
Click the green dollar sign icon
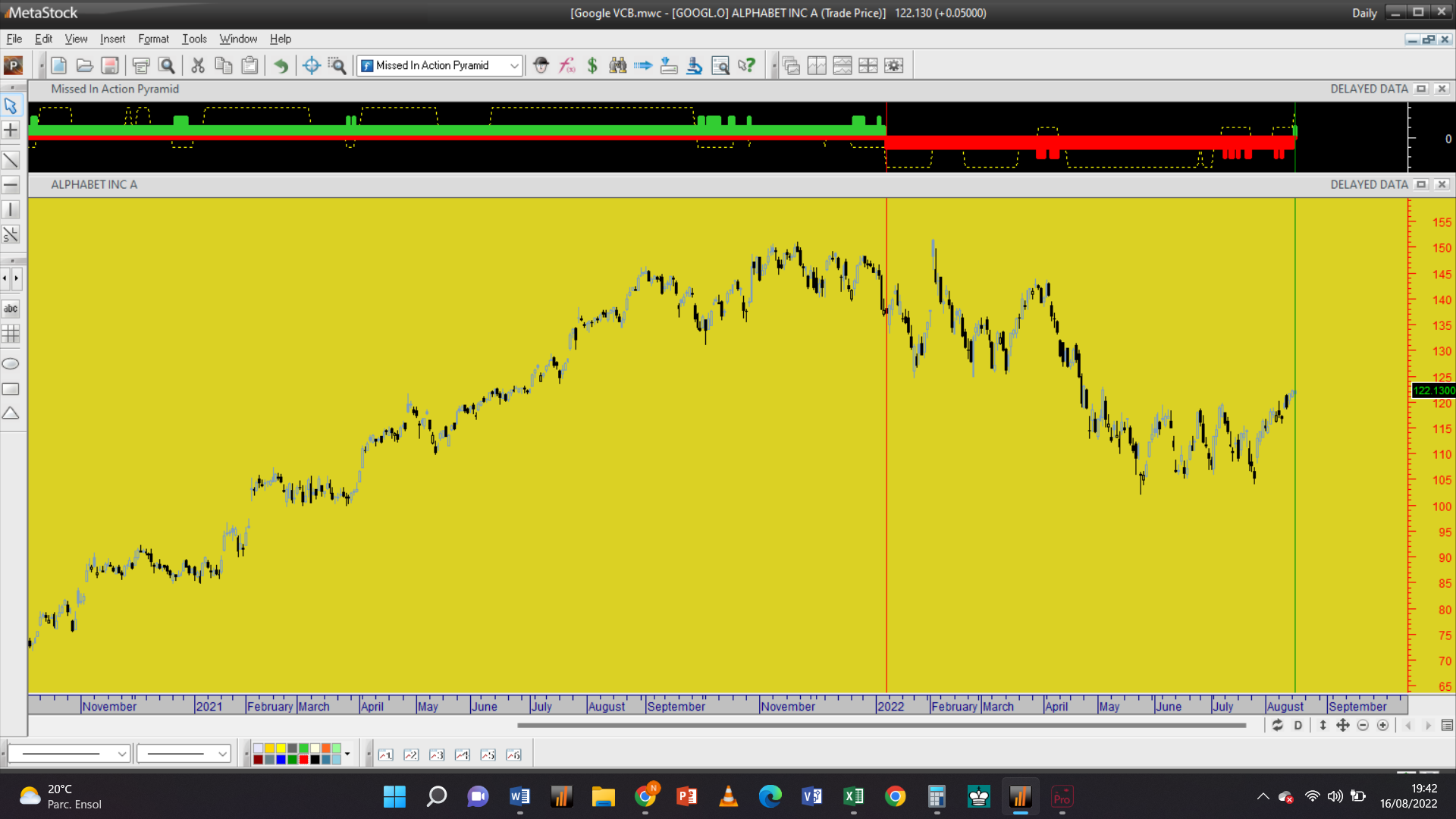point(592,66)
